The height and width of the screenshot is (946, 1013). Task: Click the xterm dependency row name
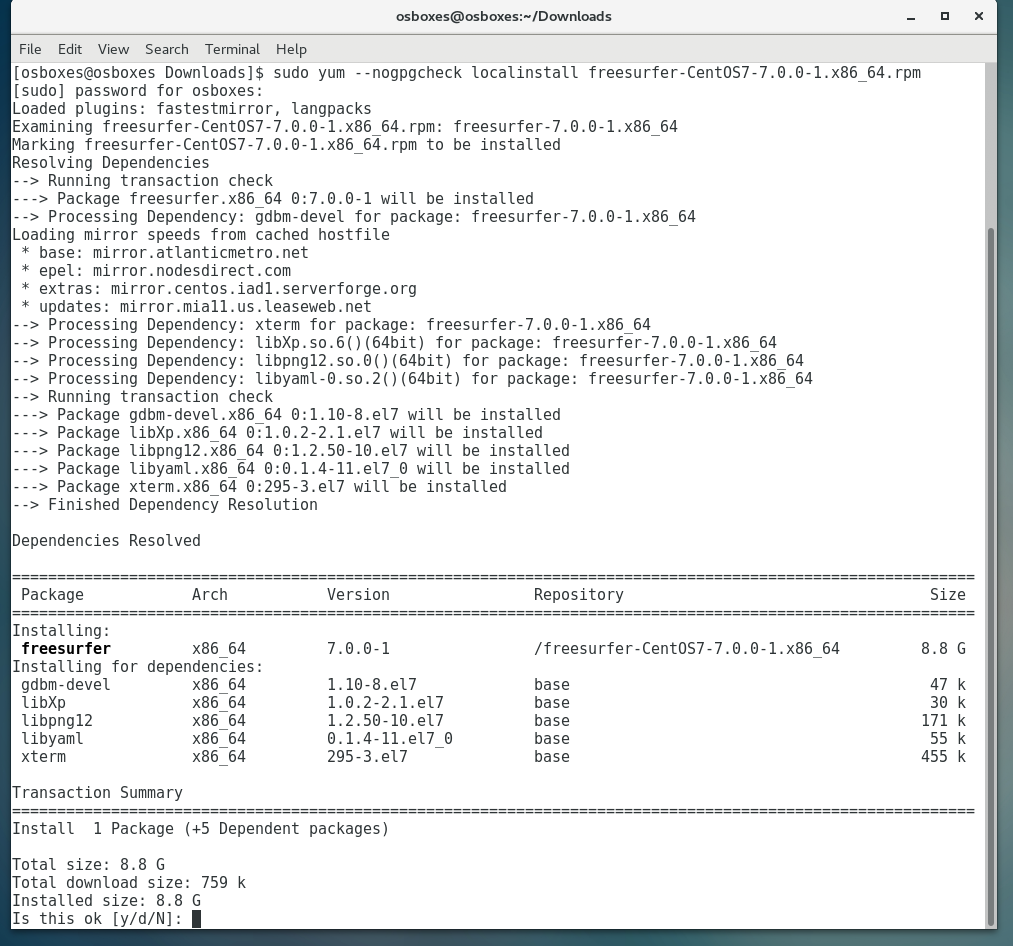coord(43,757)
